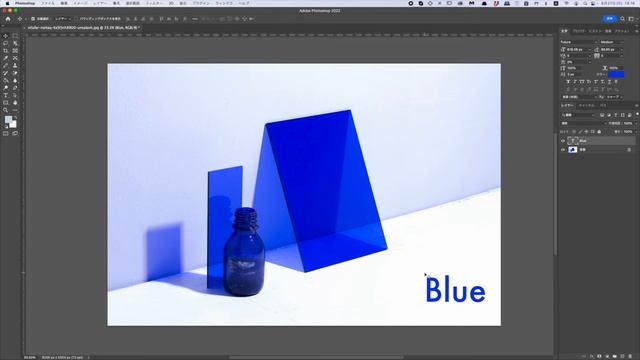Select the History Brush tool
This screenshot has width=640, height=360.
point(6,73)
